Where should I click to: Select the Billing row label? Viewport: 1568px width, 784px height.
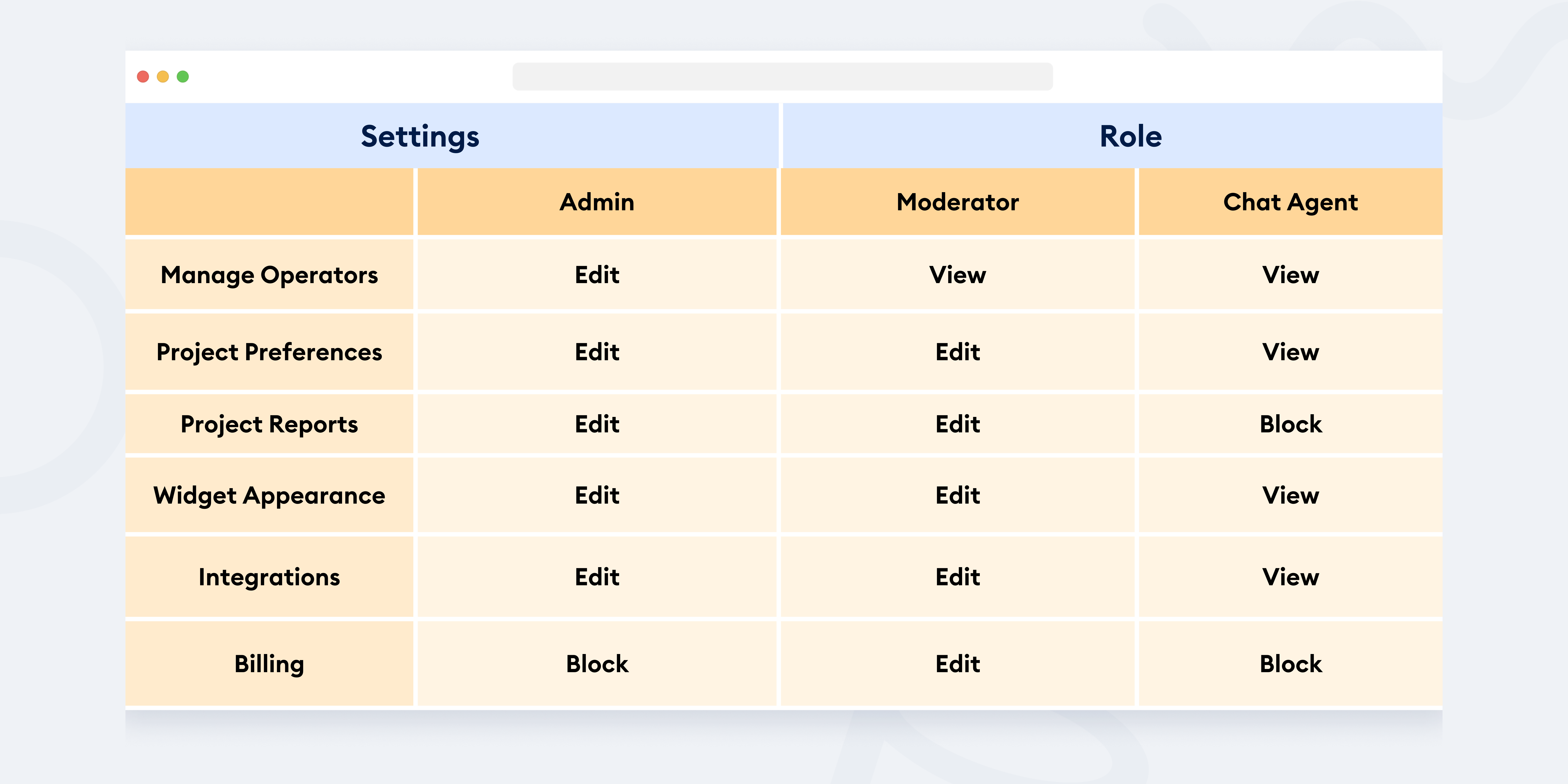pos(269,664)
